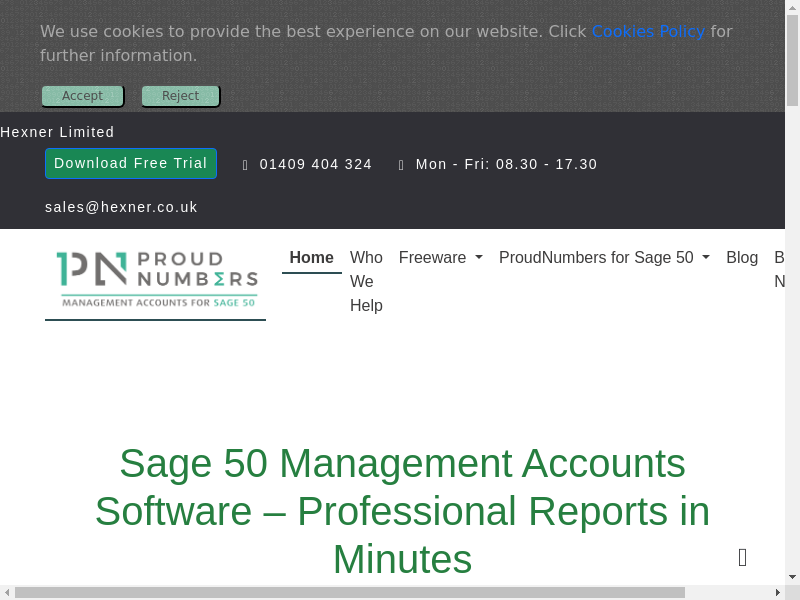Click the Proud Numbers logo

156,280
